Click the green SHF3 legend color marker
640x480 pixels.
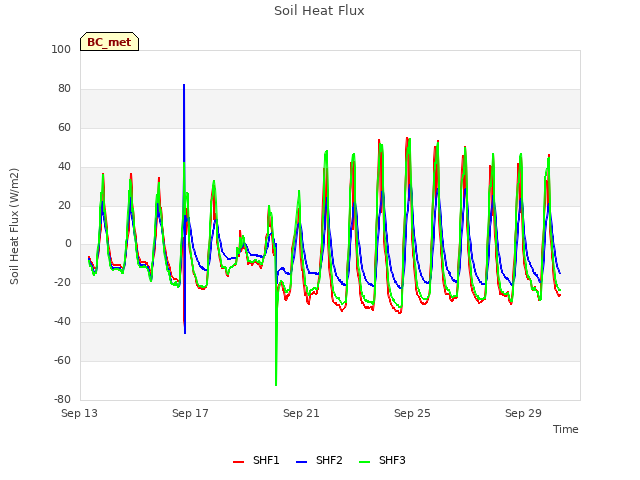(x=364, y=462)
